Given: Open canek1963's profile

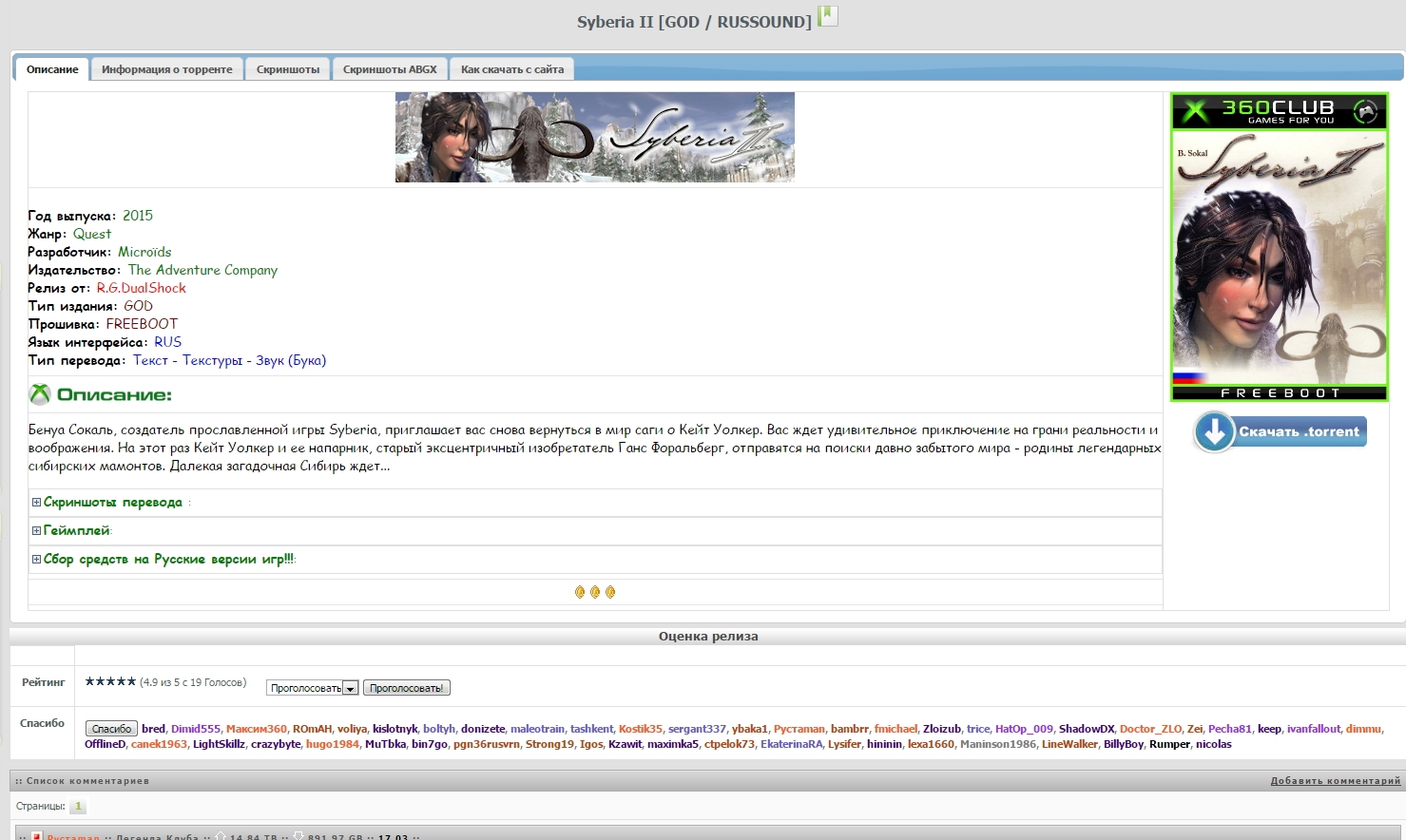Looking at the screenshot, I should [160, 744].
